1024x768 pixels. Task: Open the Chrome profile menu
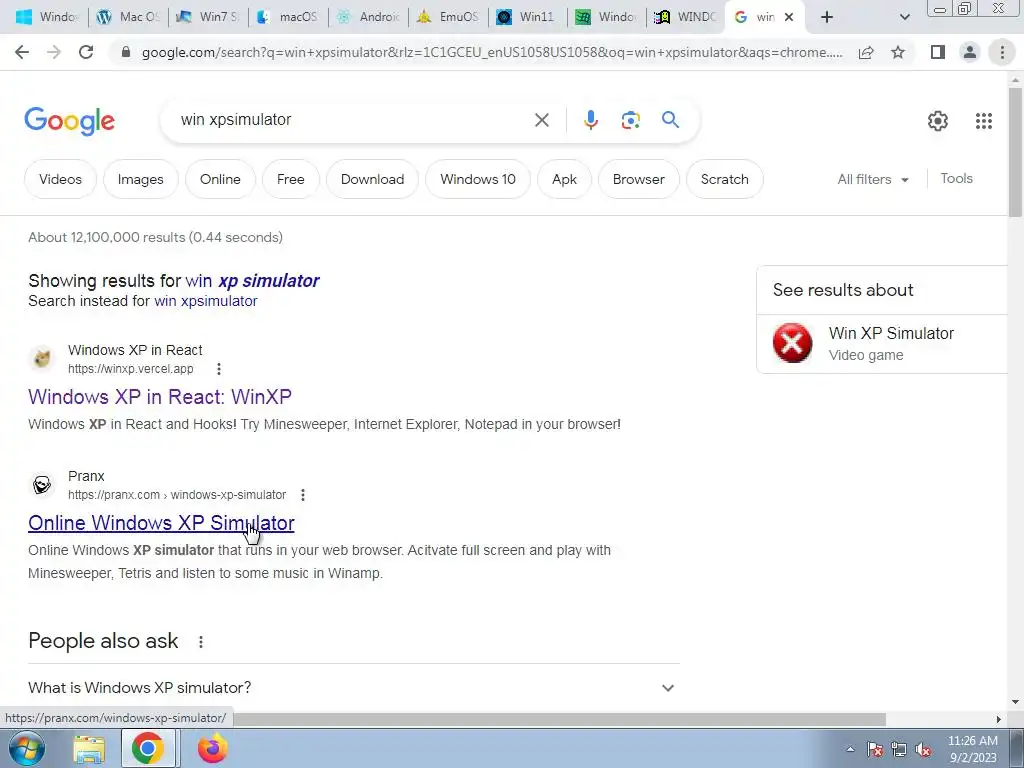pos(970,52)
